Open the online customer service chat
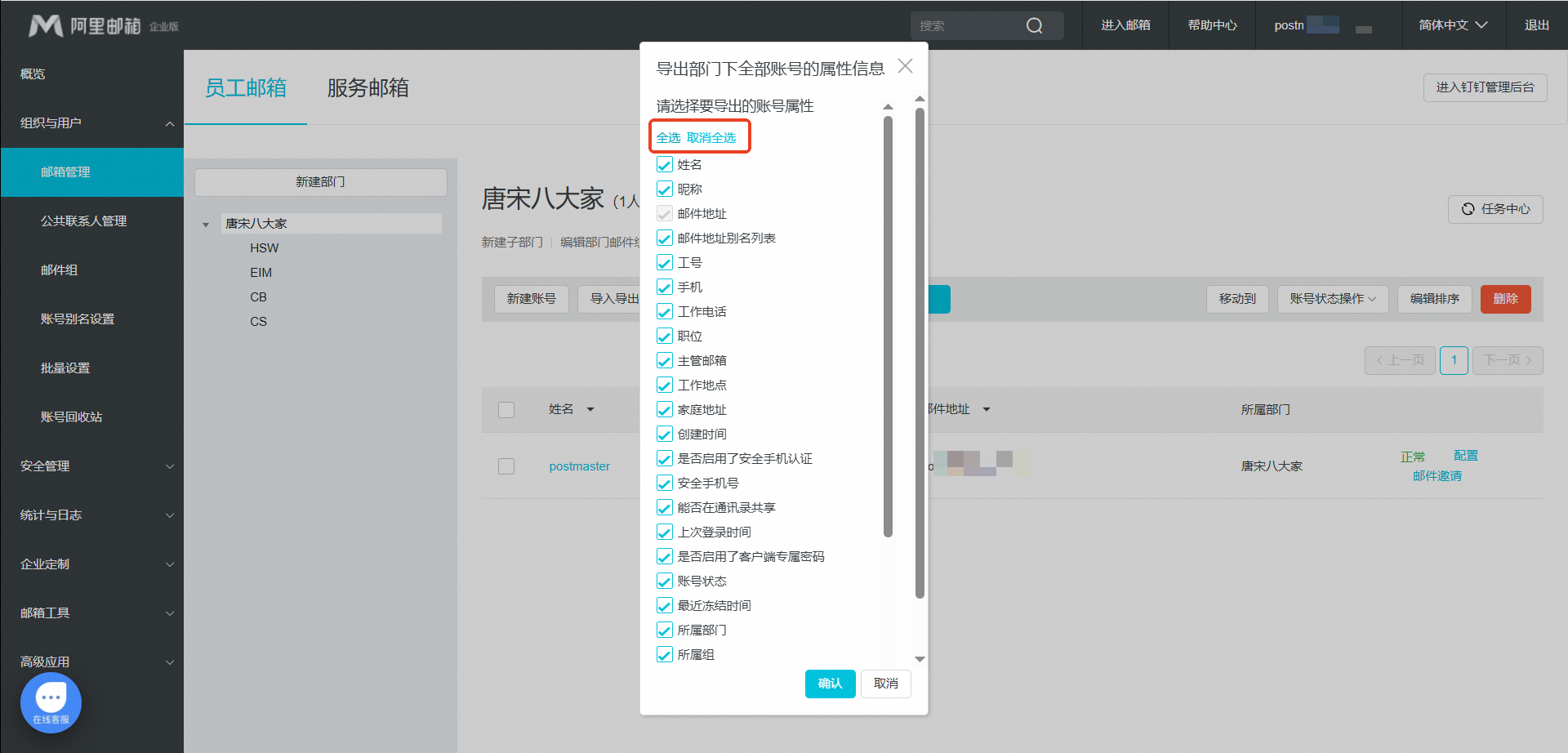 (51, 702)
